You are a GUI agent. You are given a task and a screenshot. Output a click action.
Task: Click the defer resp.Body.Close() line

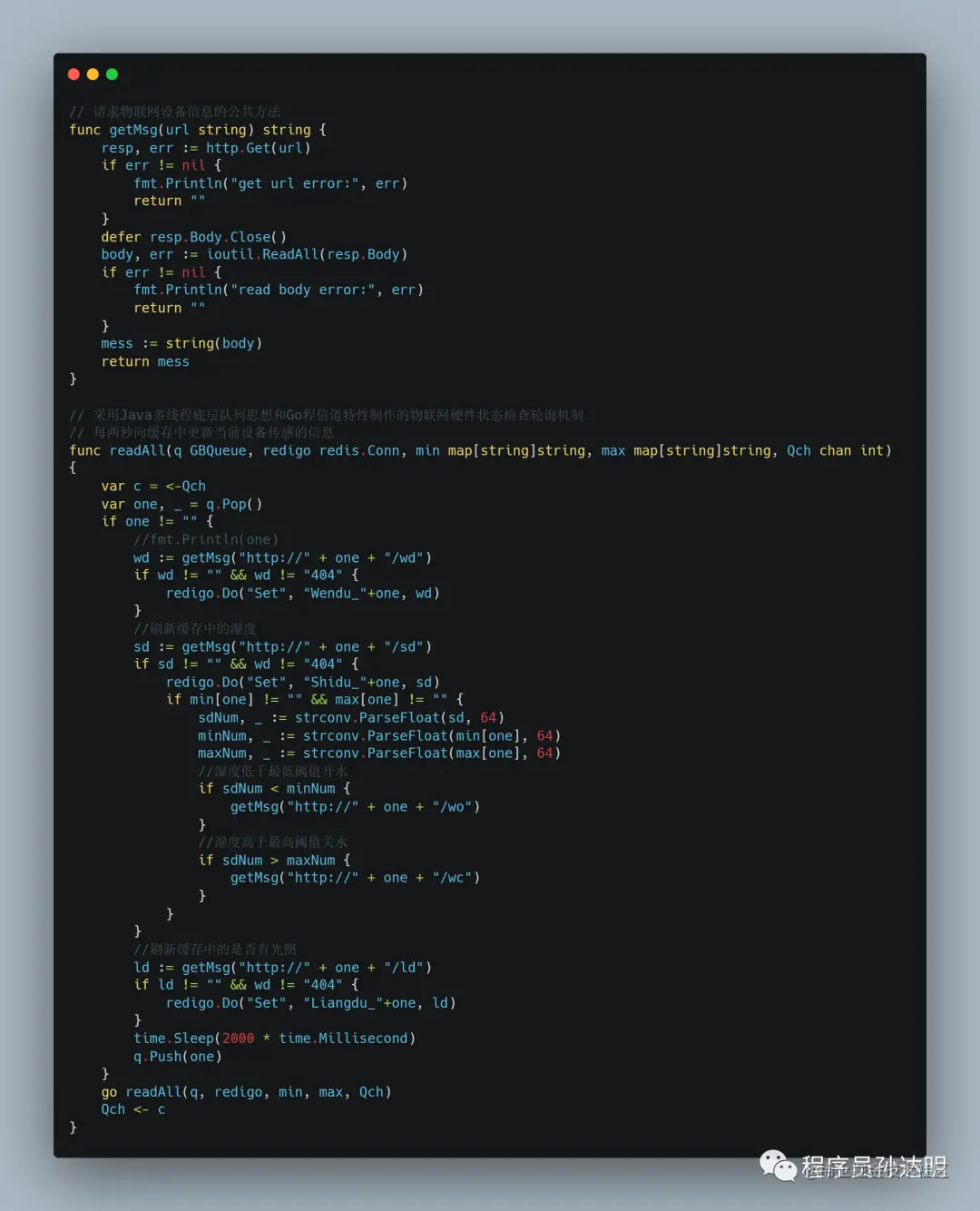(x=193, y=237)
